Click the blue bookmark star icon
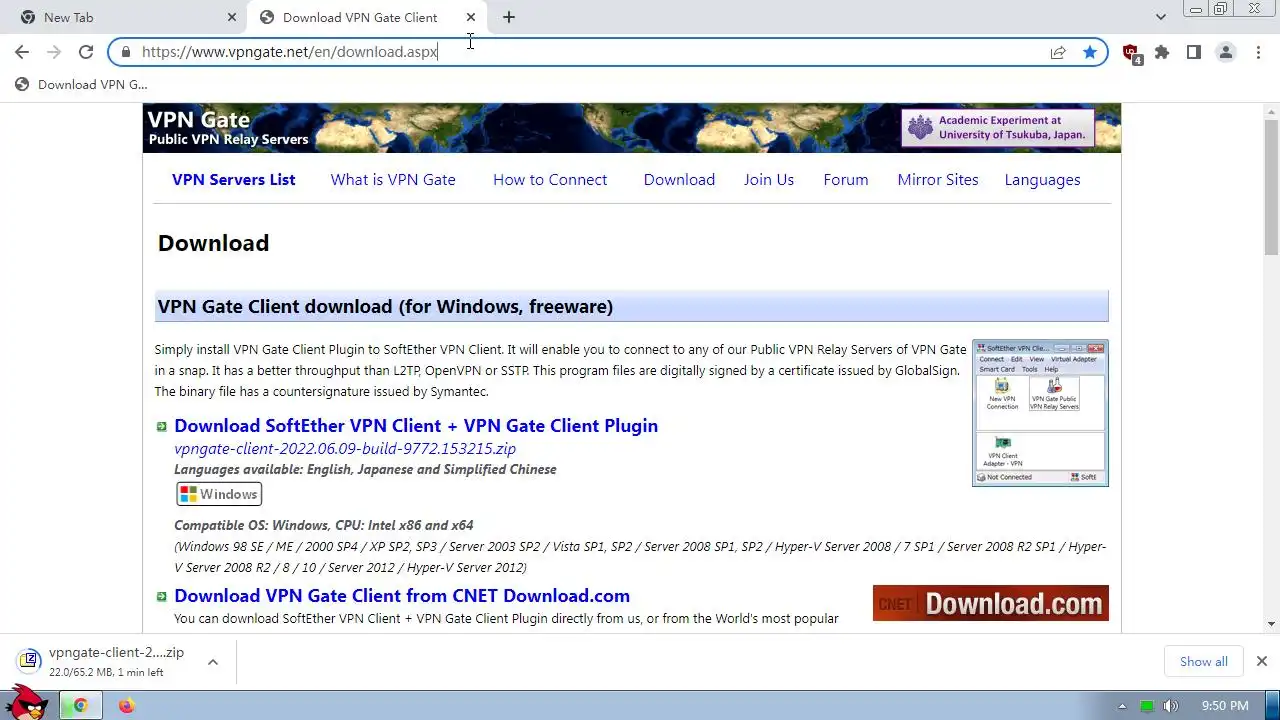This screenshot has height=720, width=1280. tap(1090, 52)
